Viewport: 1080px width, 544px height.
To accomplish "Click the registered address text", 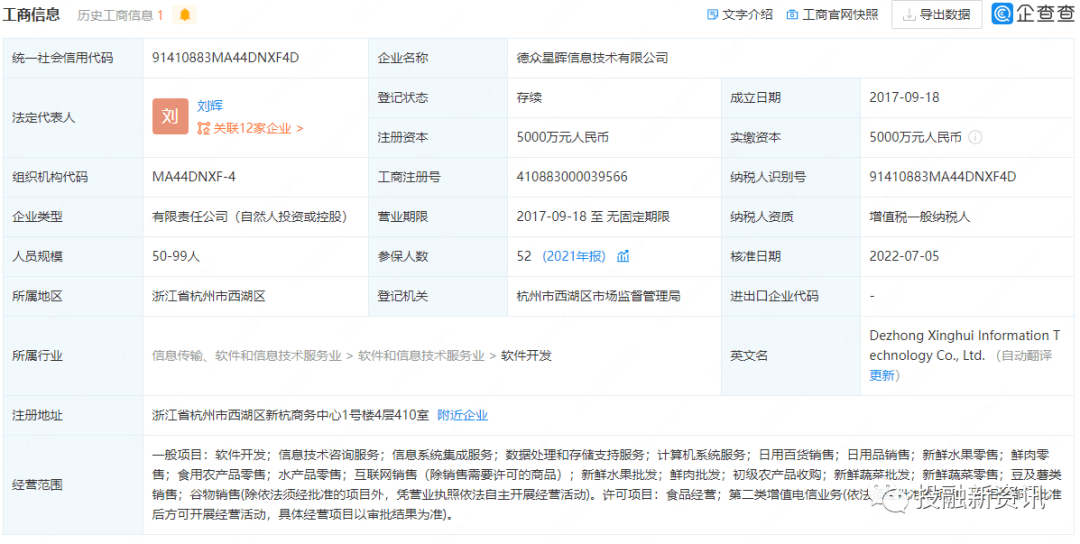I will click(290, 415).
